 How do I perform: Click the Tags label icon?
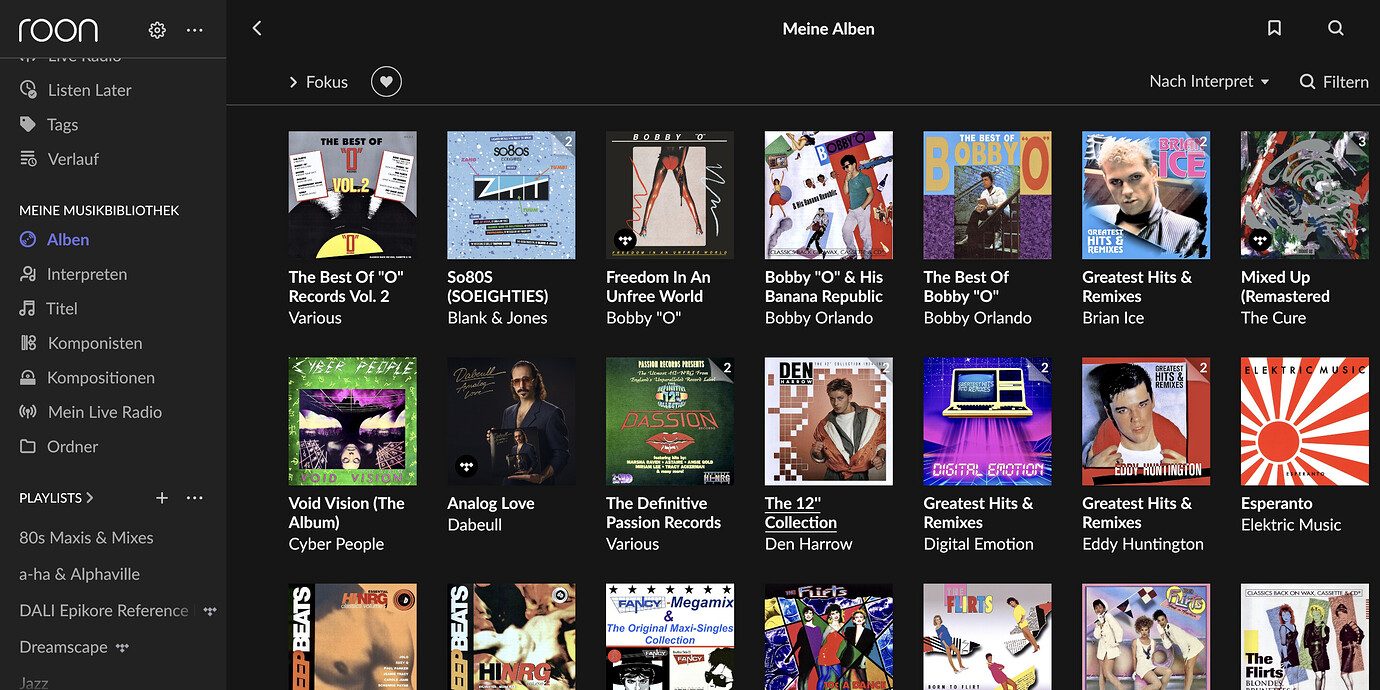pyautogui.click(x=28, y=125)
